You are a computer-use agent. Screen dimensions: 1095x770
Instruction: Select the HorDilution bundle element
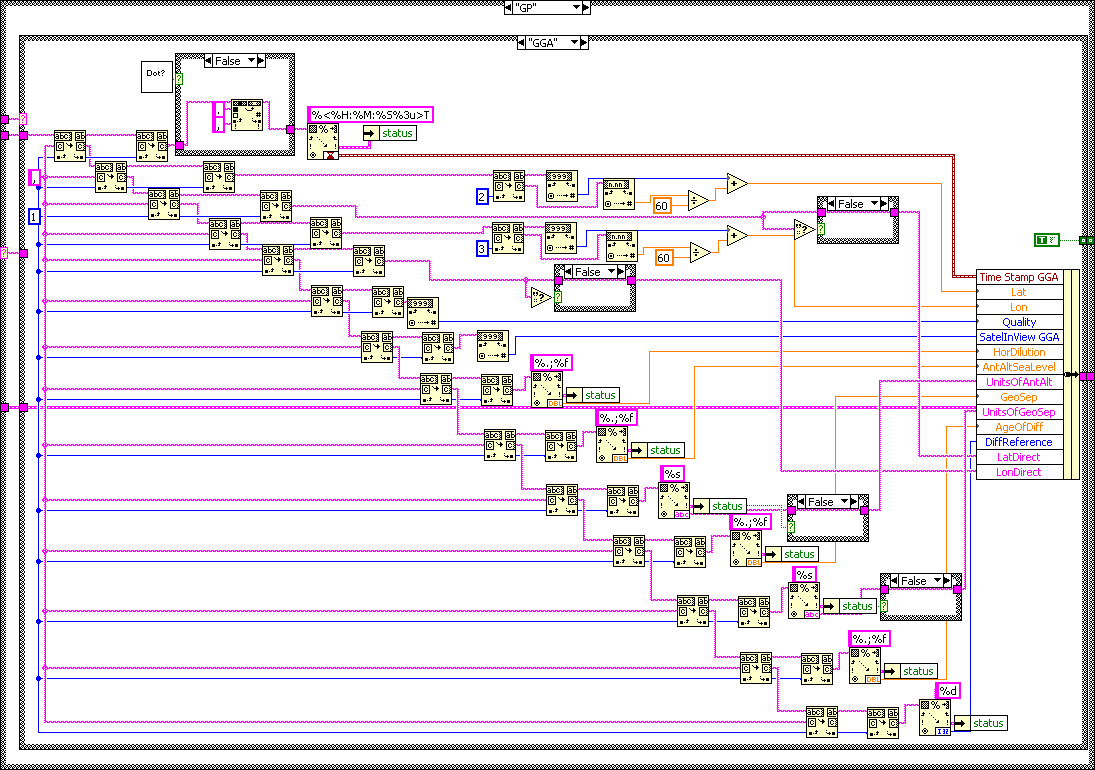coord(1019,352)
